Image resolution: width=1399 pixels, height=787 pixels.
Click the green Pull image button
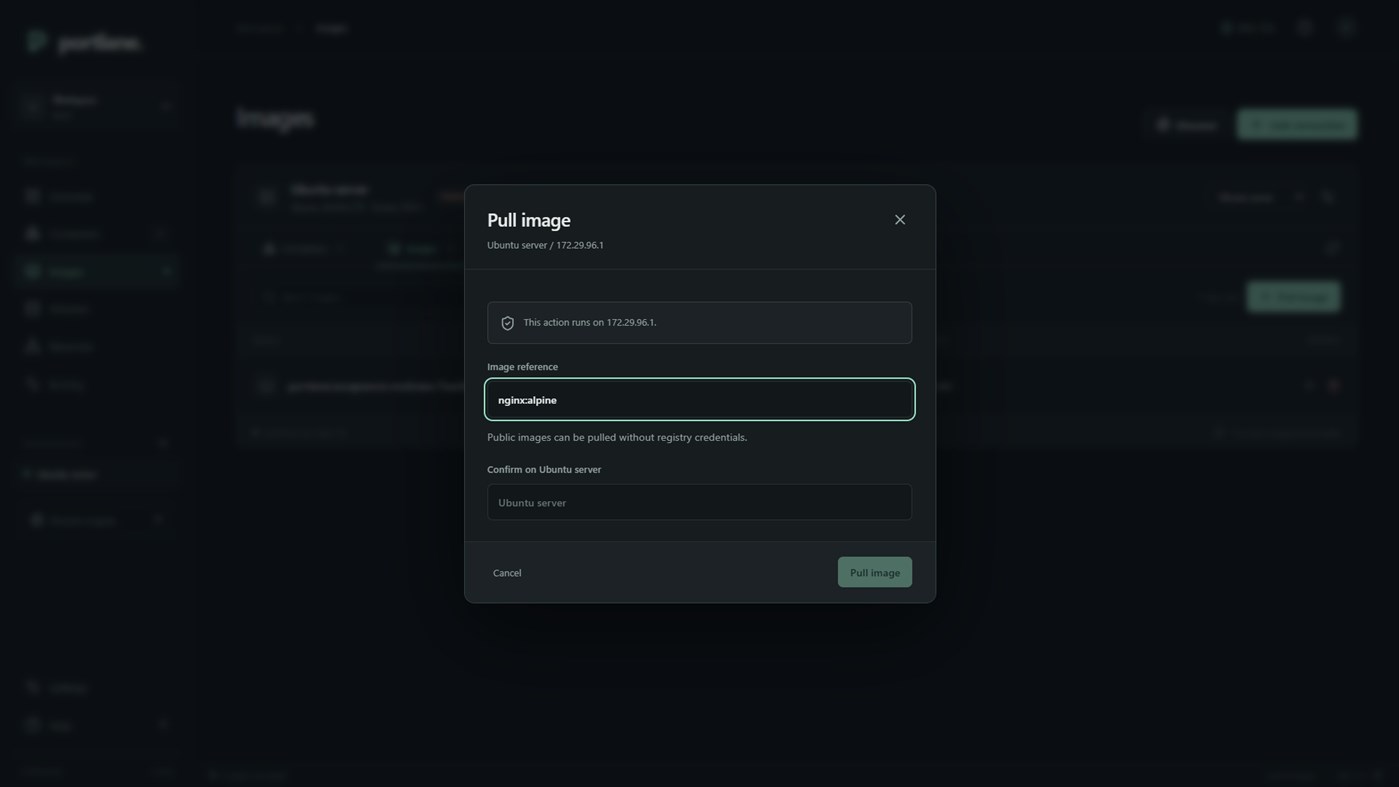click(875, 572)
